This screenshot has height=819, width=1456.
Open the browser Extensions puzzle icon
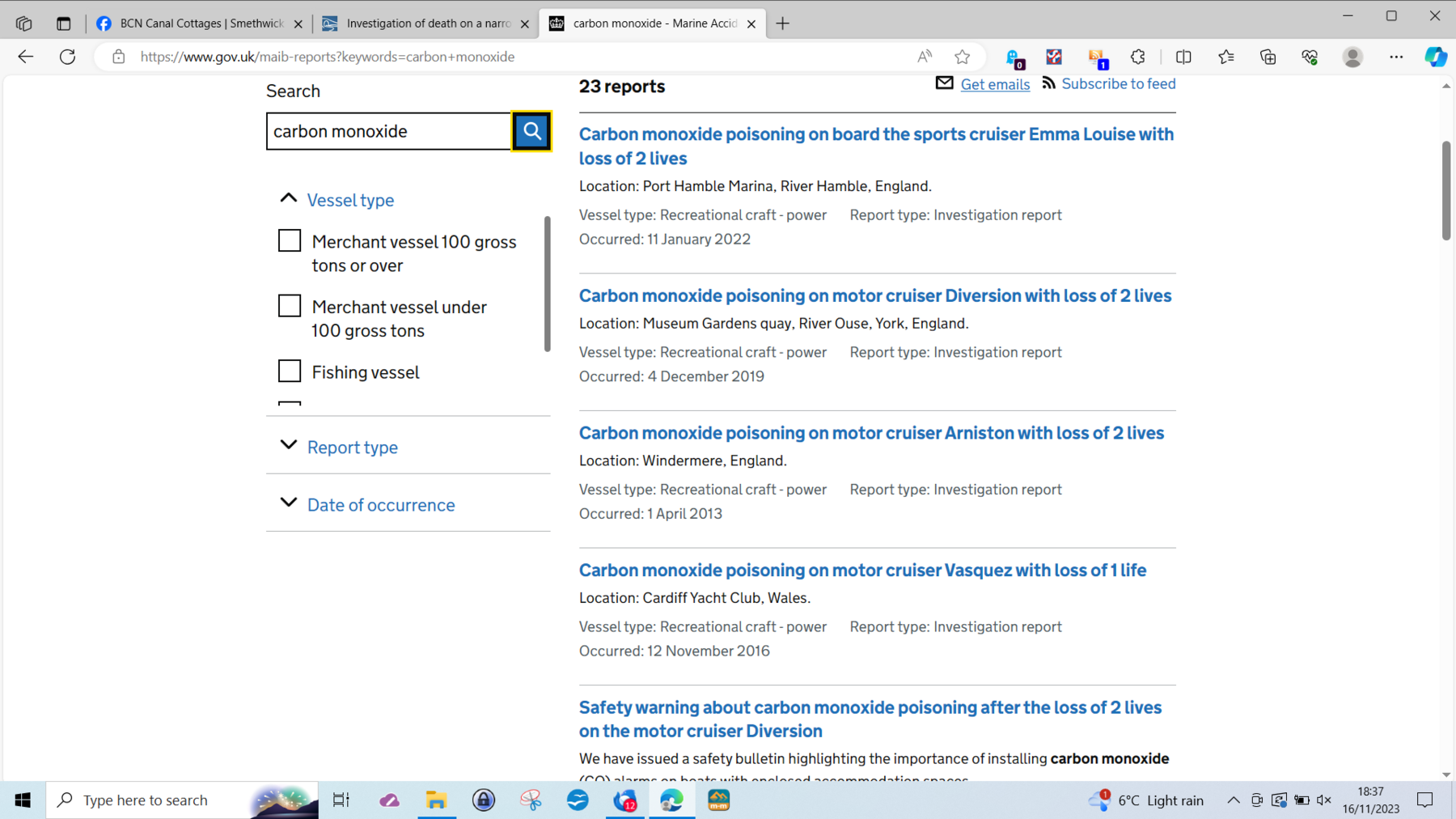click(x=1137, y=57)
